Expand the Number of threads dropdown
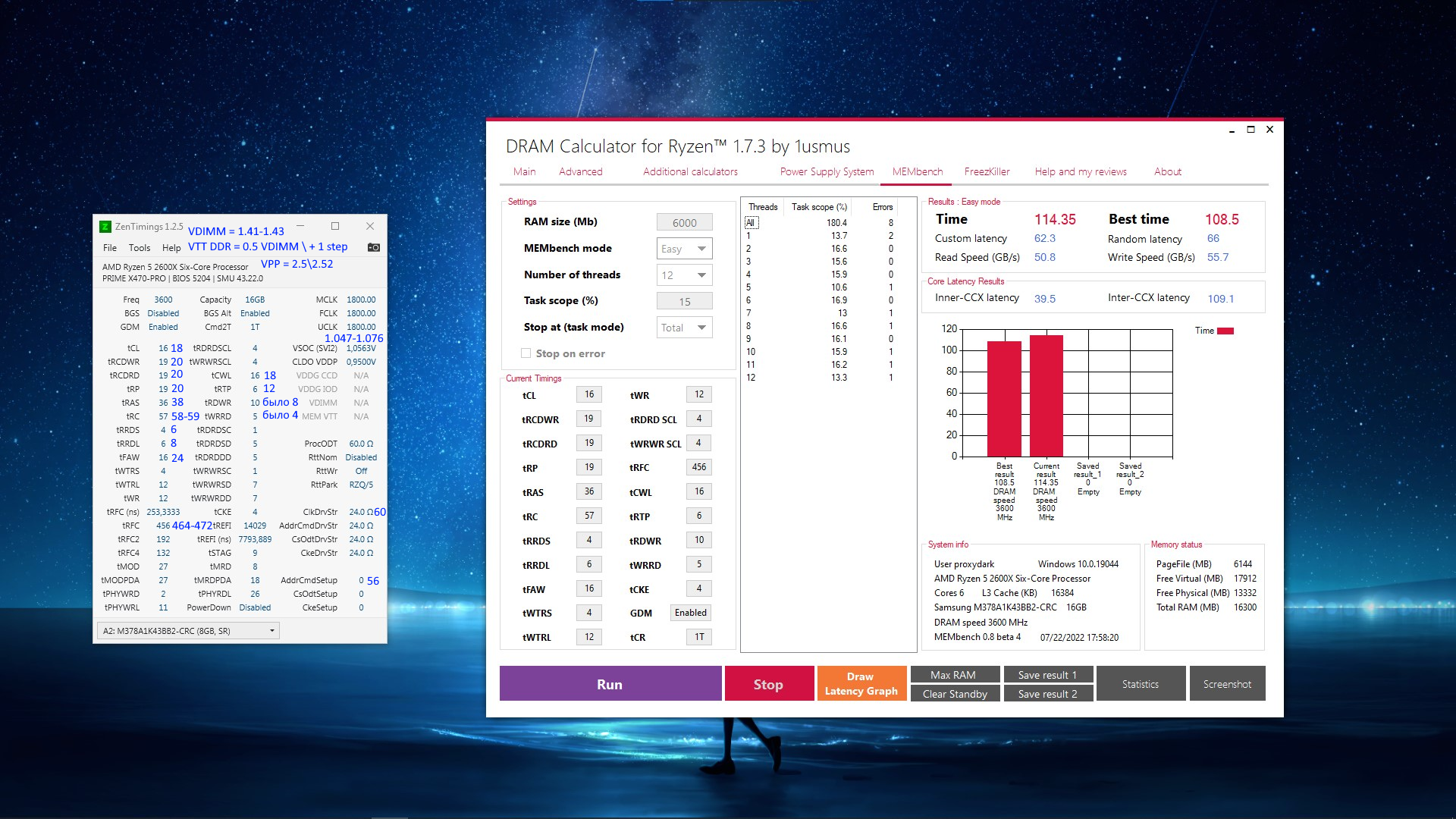The width and height of the screenshot is (1456, 819). click(684, 275)
